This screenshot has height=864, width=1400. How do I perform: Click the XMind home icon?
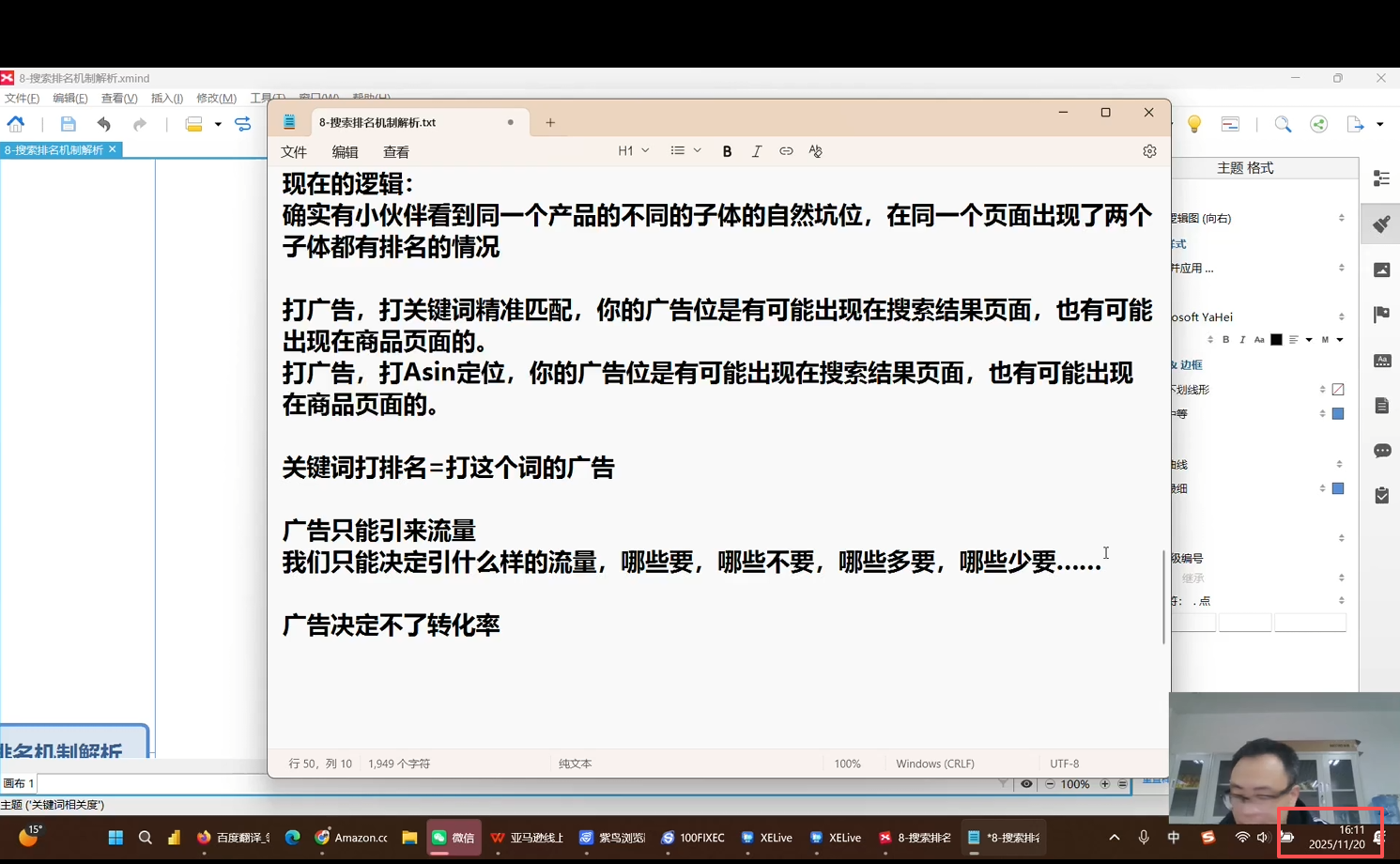point(16,124)
